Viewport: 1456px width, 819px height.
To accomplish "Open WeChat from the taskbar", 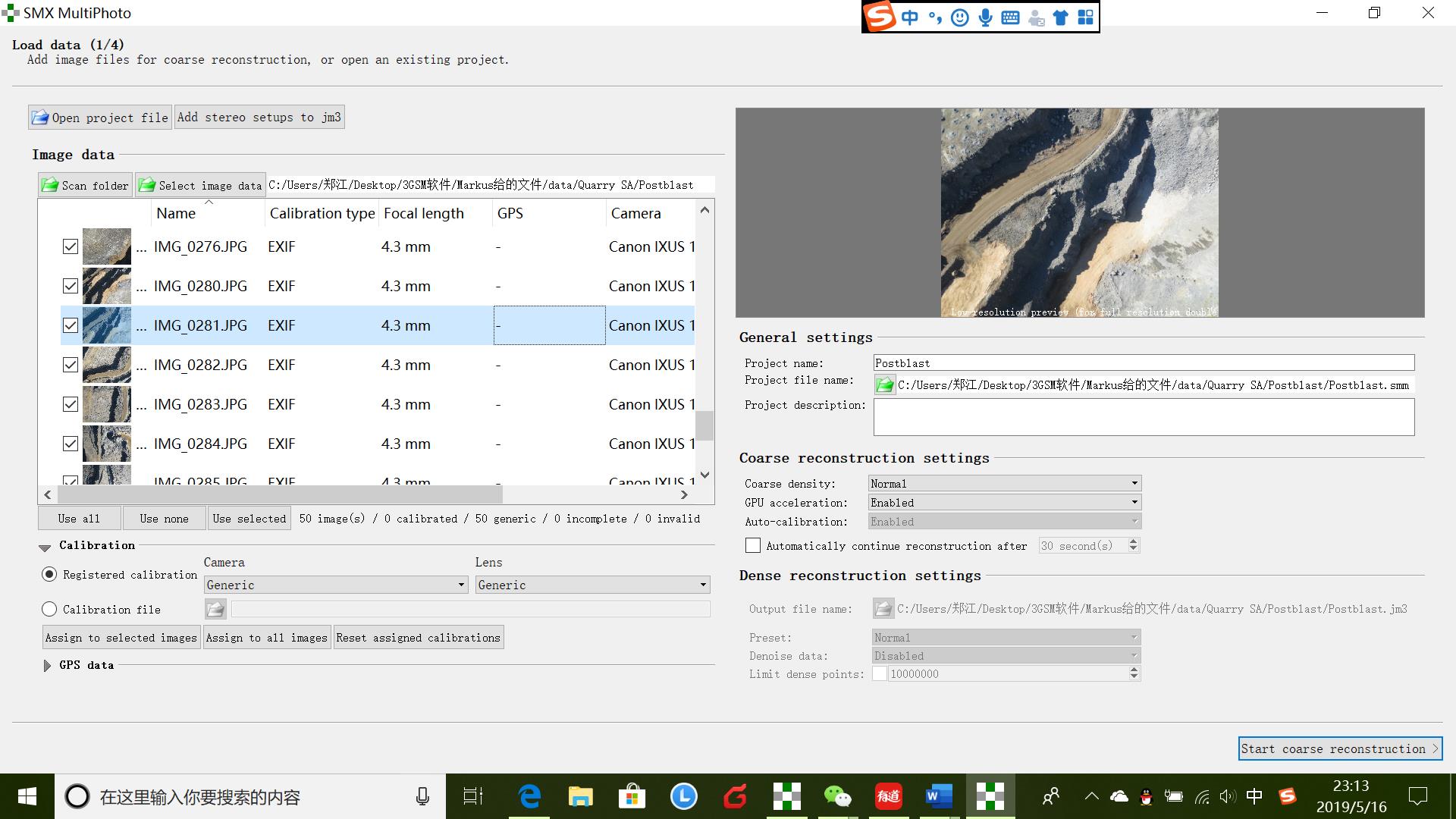I will pos(837,796).
